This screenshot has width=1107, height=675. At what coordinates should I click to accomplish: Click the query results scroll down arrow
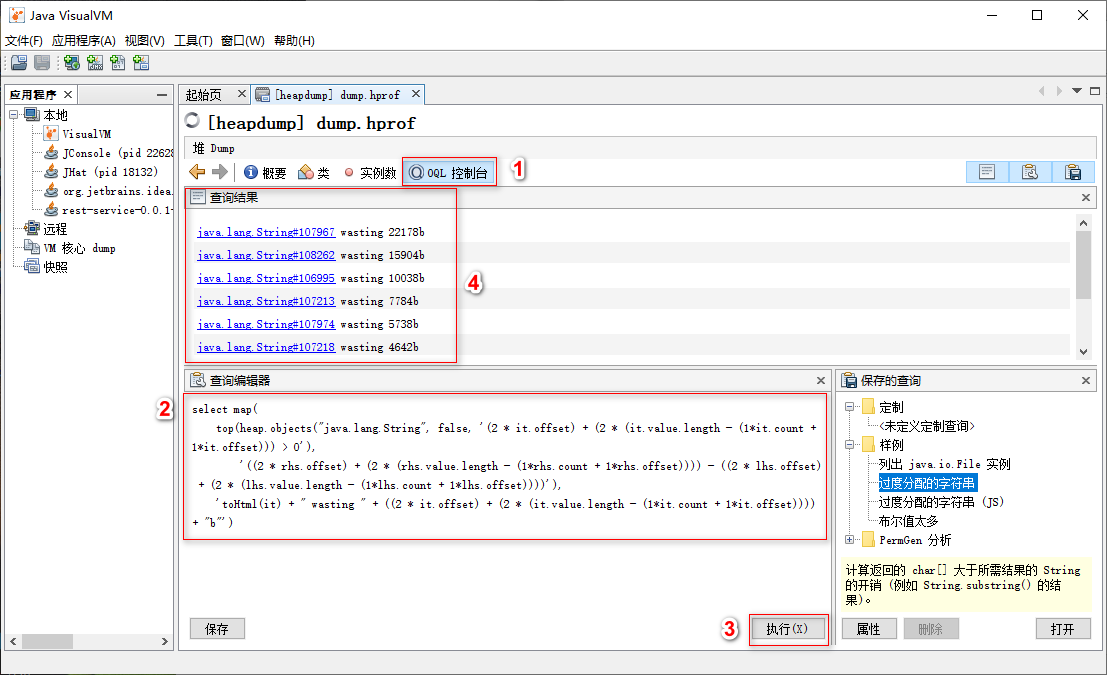coord(1083,351)
